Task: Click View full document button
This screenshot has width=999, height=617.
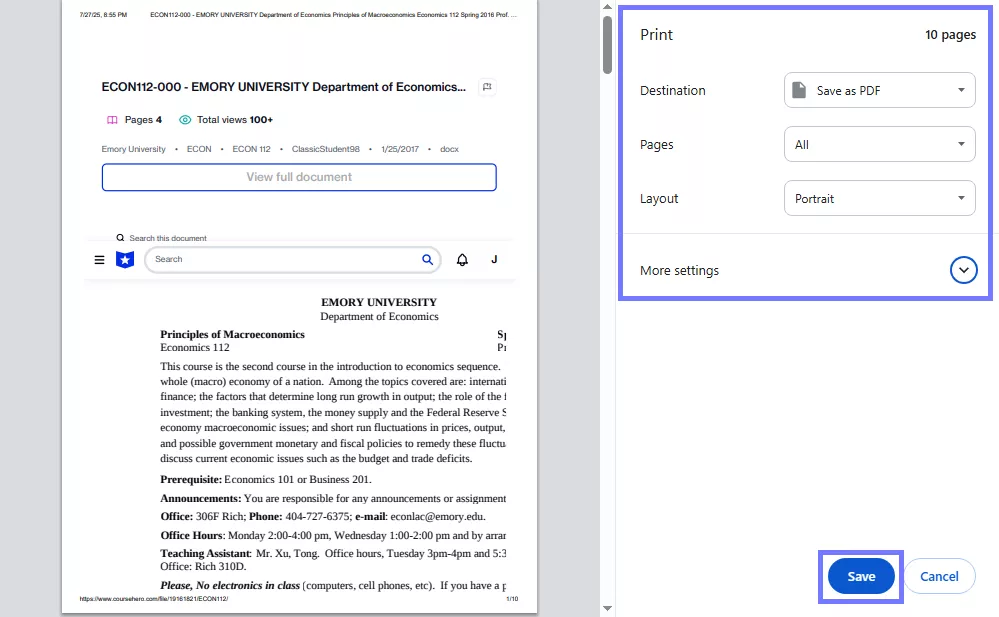Action: pyautogui.click(x=299, y=177)
